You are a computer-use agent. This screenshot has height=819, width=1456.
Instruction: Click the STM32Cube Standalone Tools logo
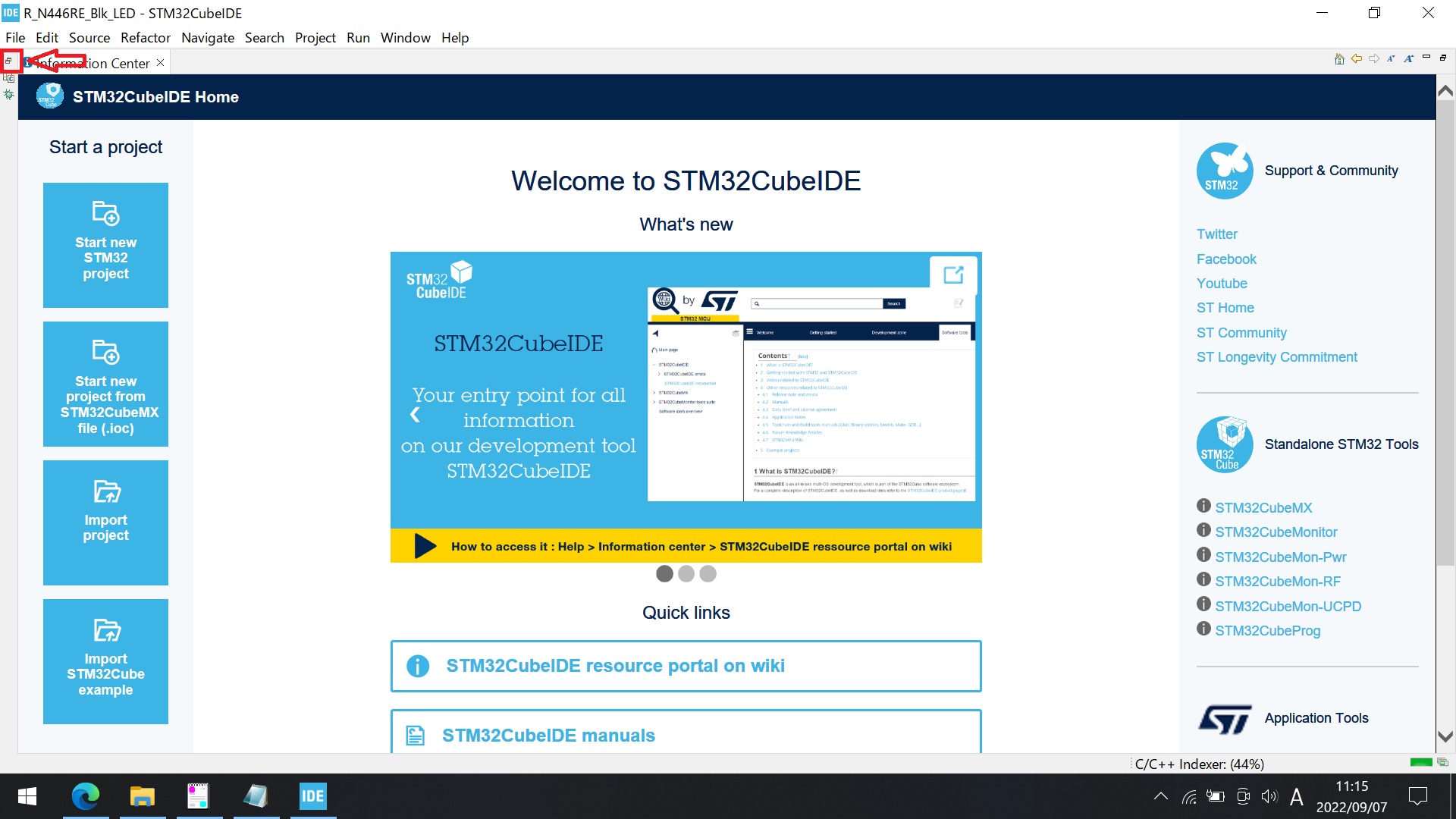1224,444
